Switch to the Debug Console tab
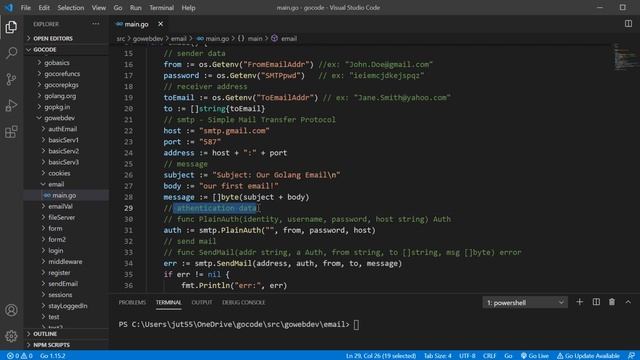The height and width of the screenshot is (360, 640). pos(244,302)
